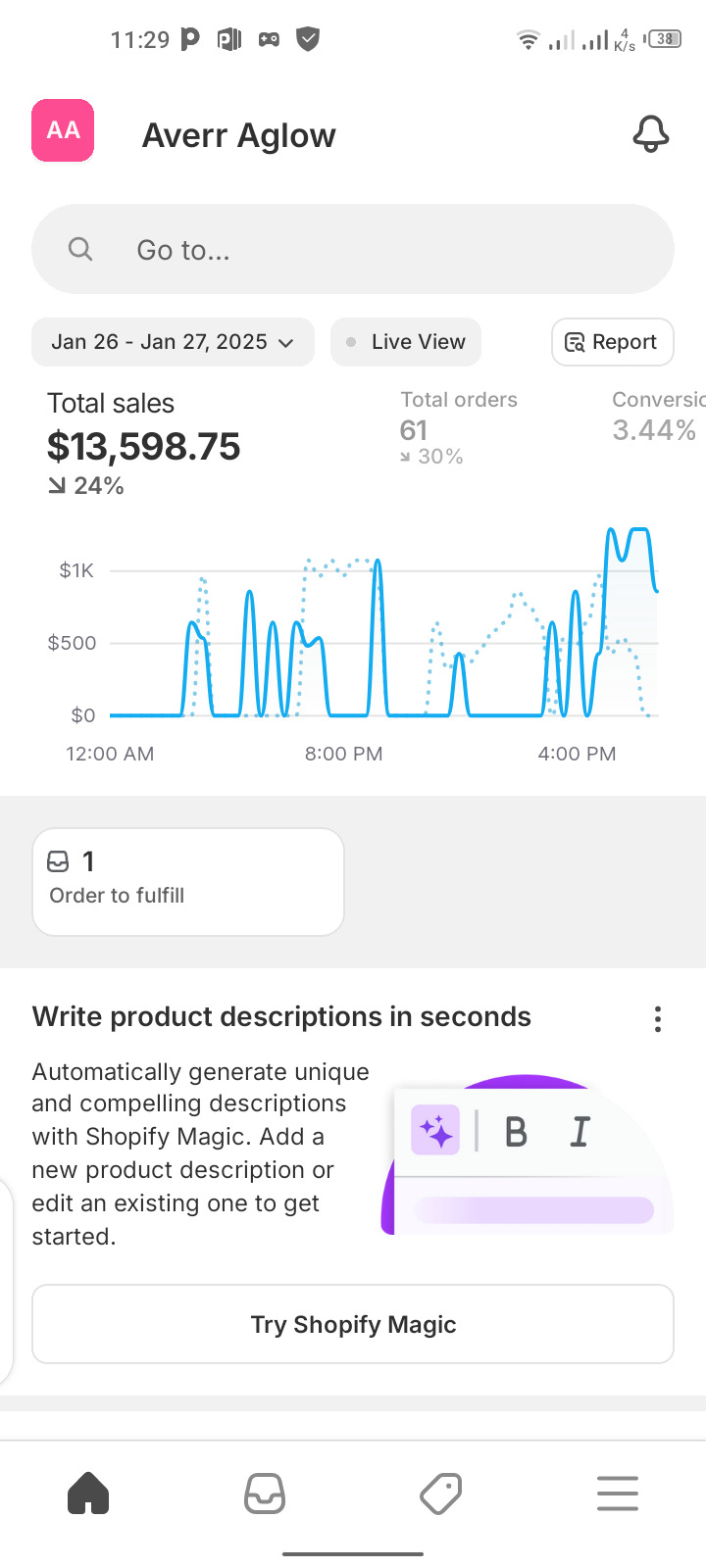Open the 1 Order to fulfill card
Viewport: 706px width, 1568px height.
pos(188,882)
